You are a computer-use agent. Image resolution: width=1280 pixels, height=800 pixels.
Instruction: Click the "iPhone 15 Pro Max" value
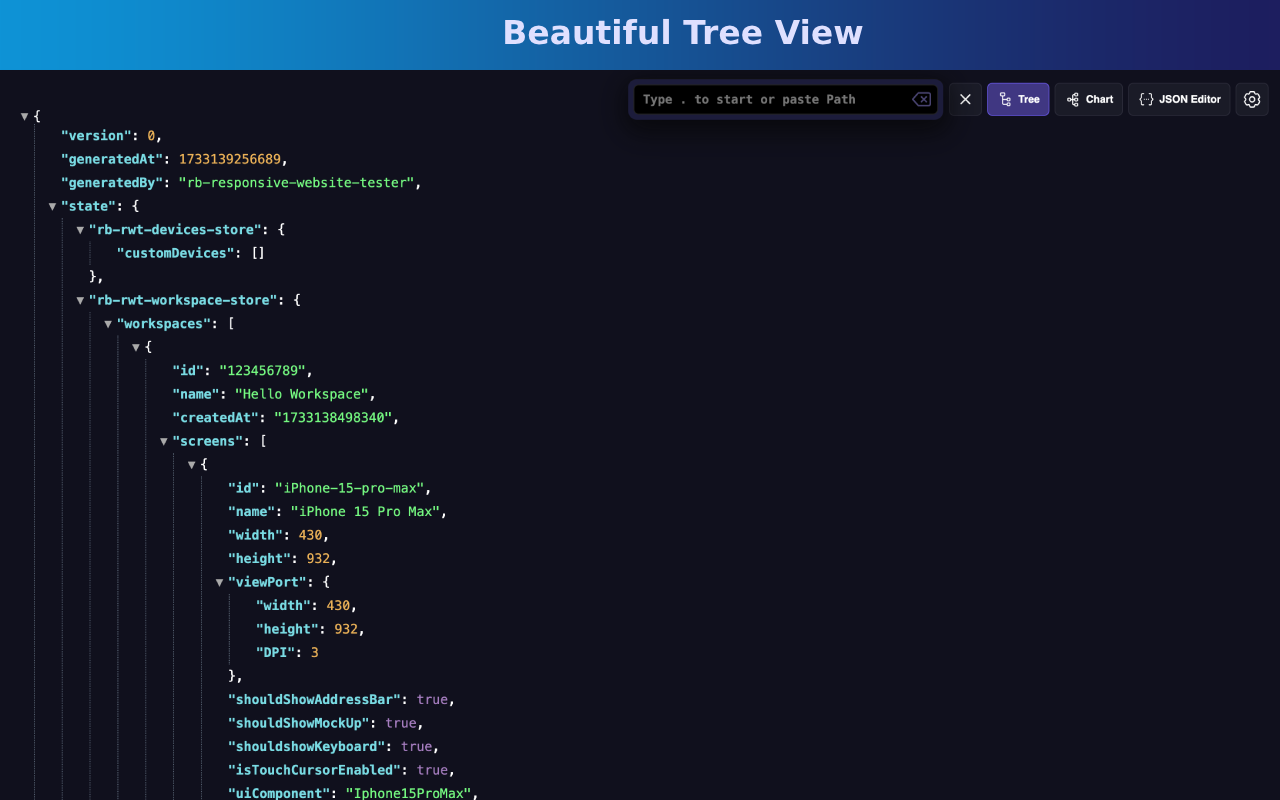364,511
